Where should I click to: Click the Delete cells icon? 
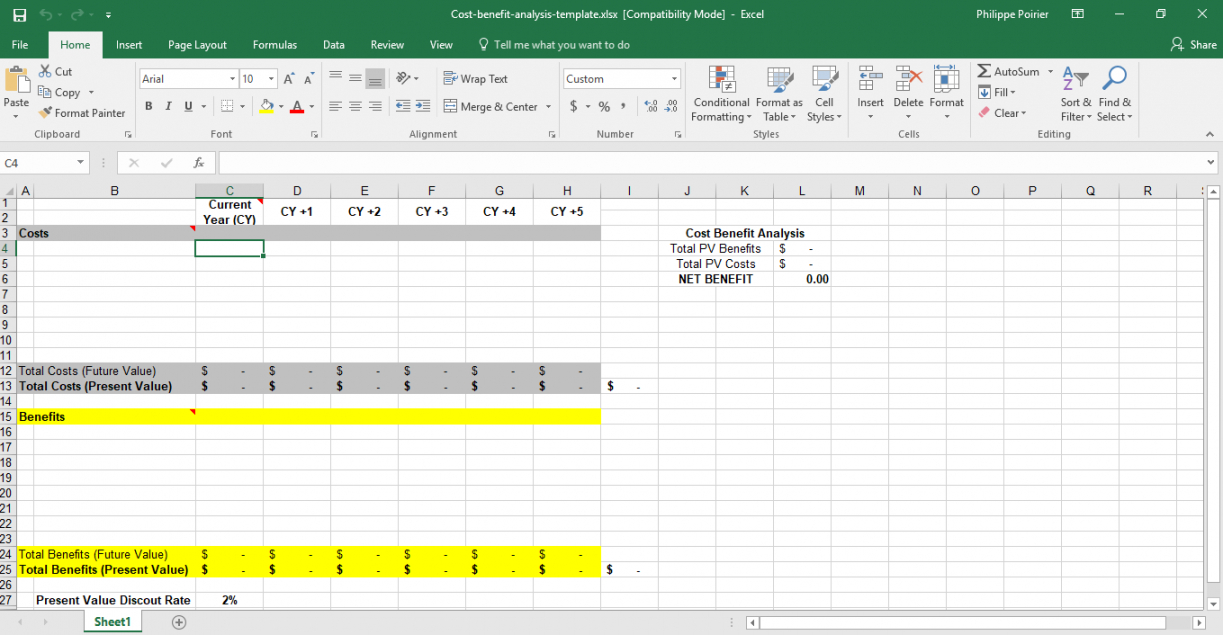click(908, 80)
